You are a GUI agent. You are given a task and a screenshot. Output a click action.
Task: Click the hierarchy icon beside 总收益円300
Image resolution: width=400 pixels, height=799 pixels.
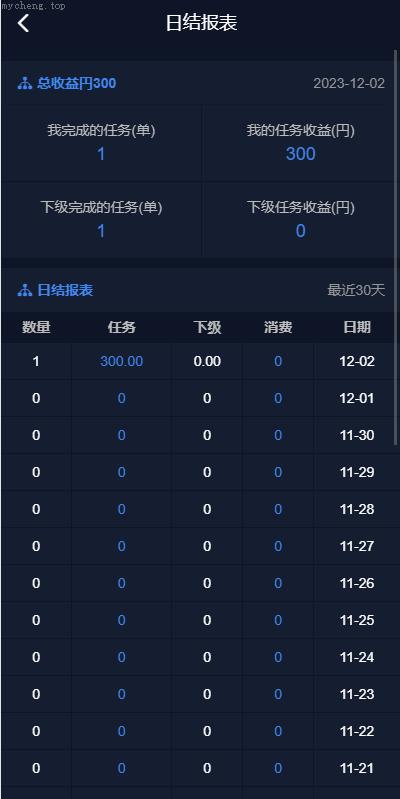point(24,84)
